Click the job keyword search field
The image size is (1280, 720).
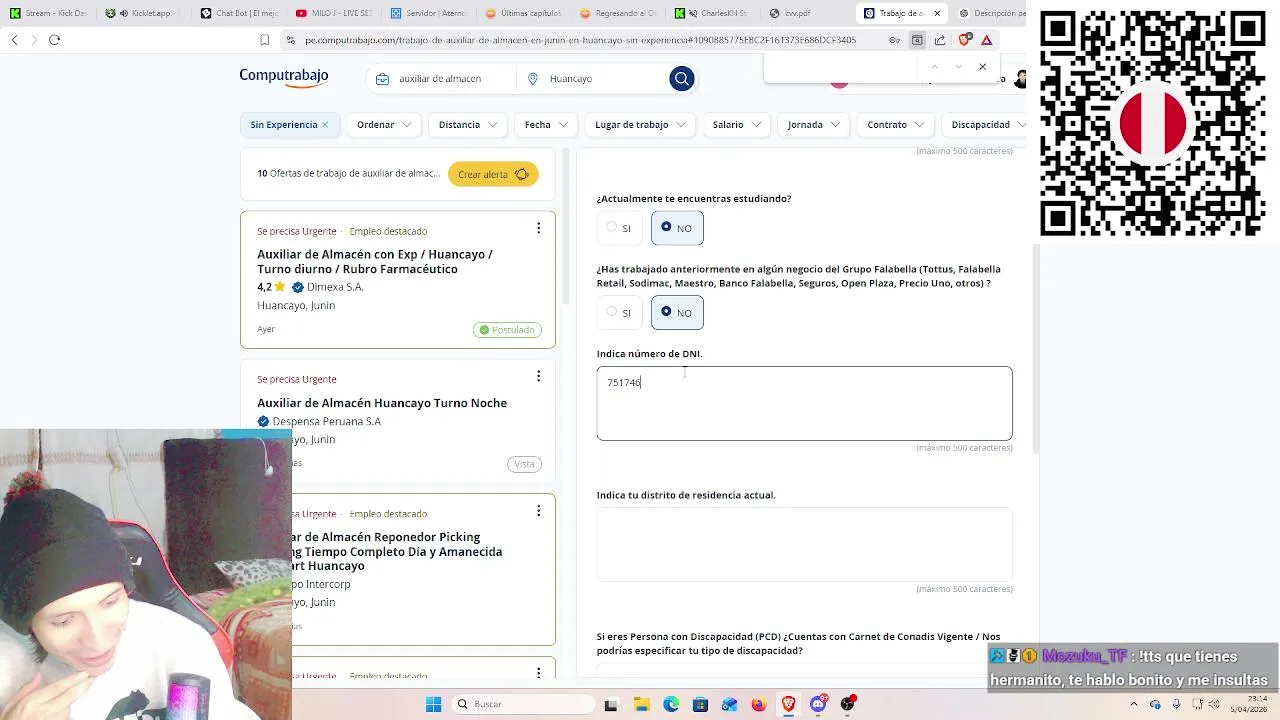[440, 78]
